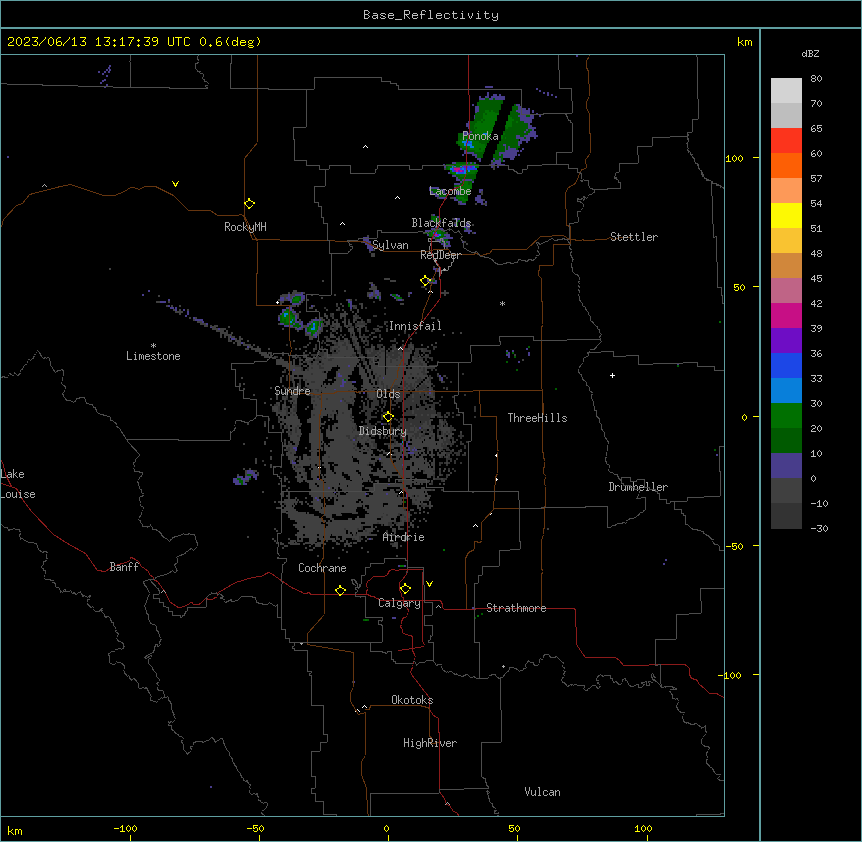This screenshot has width=862, height=842.
Task: Click the 100 tick on right axis
Action: point(734,158)
